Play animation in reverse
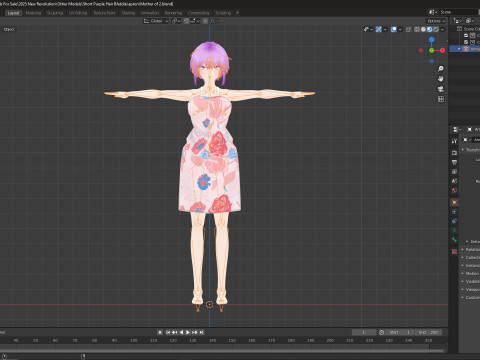 click(181, 332)
